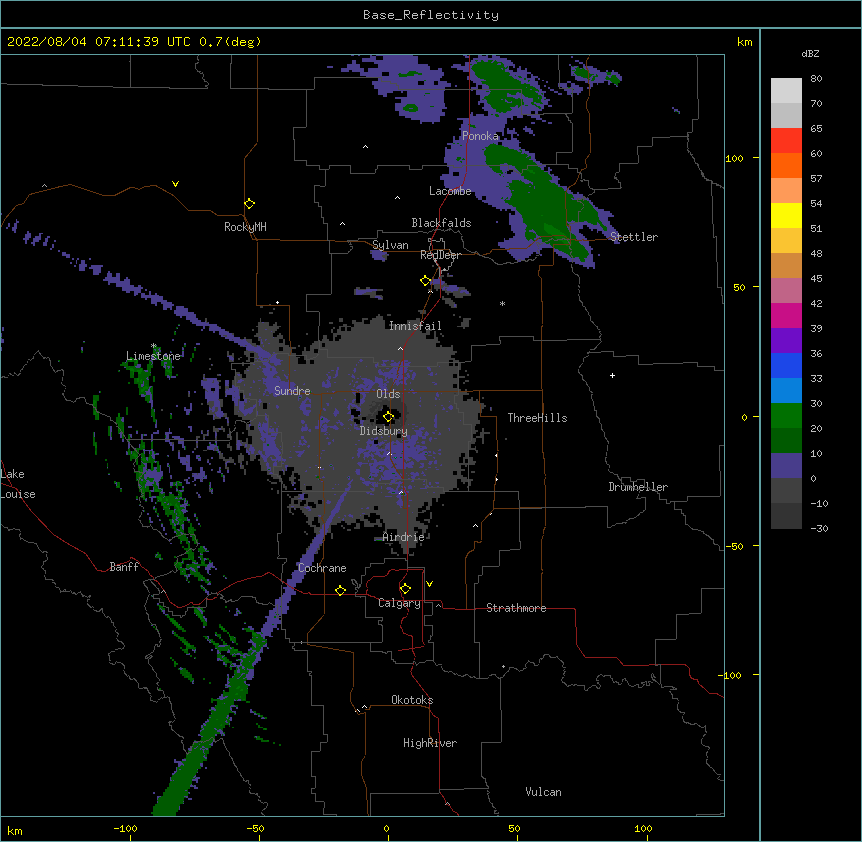This screenshot has width=862, height=842.
Task: Click the Okotoks town label
Action: 412,700
